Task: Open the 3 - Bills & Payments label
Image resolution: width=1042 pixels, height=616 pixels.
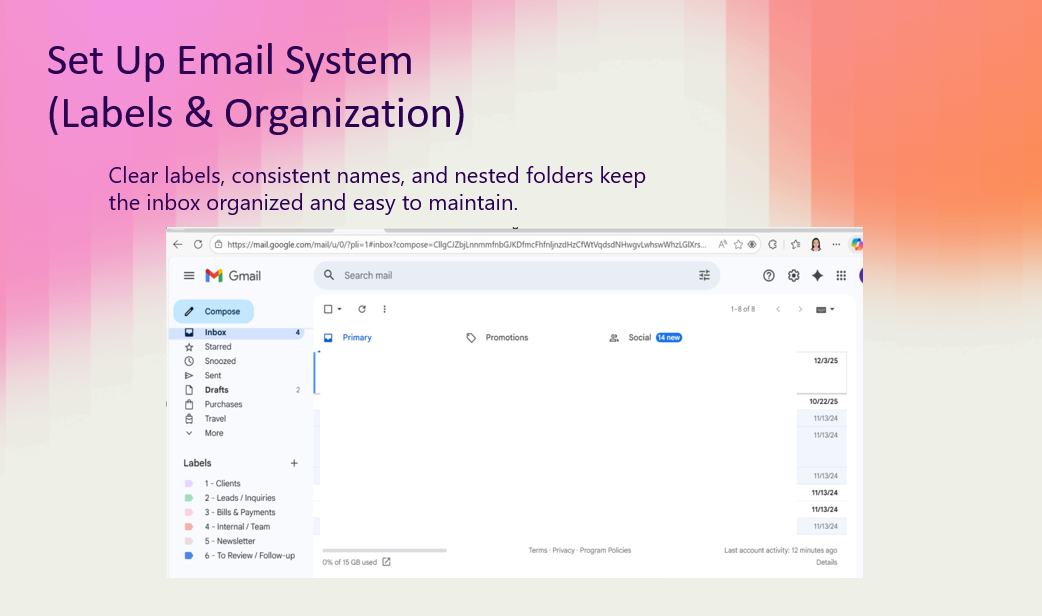Action: [x=238, y=512]
